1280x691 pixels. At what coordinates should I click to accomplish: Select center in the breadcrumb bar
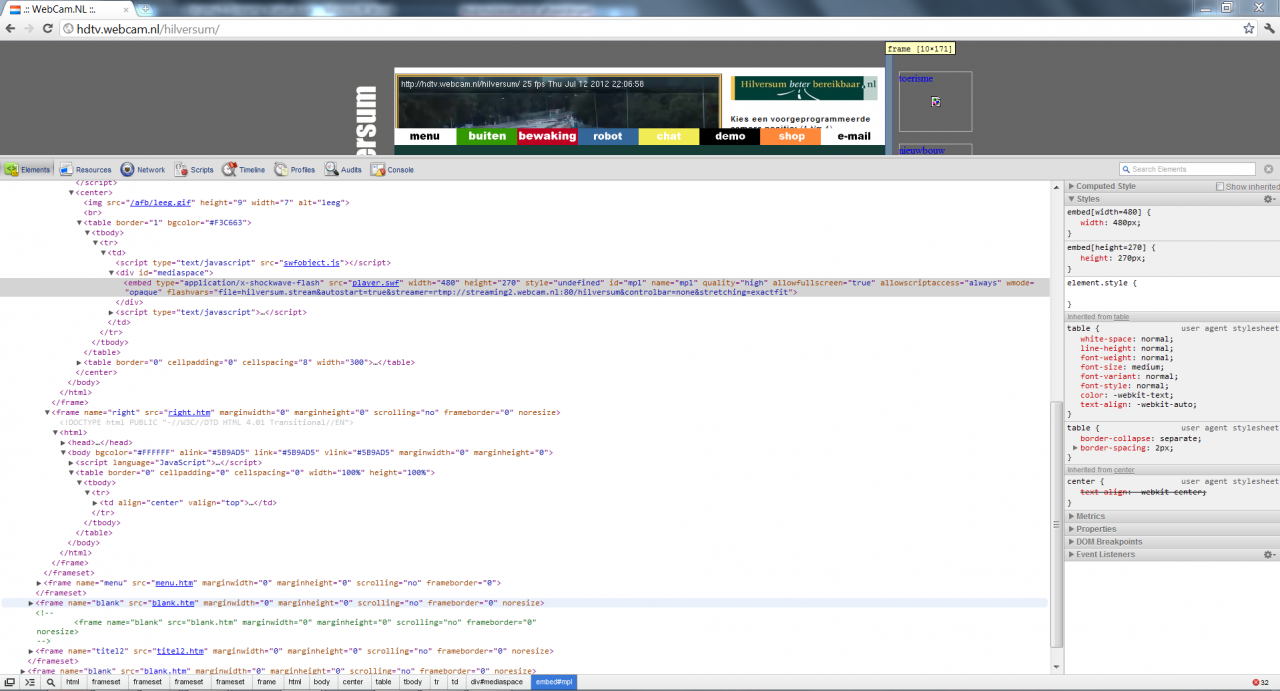[353, 682]
